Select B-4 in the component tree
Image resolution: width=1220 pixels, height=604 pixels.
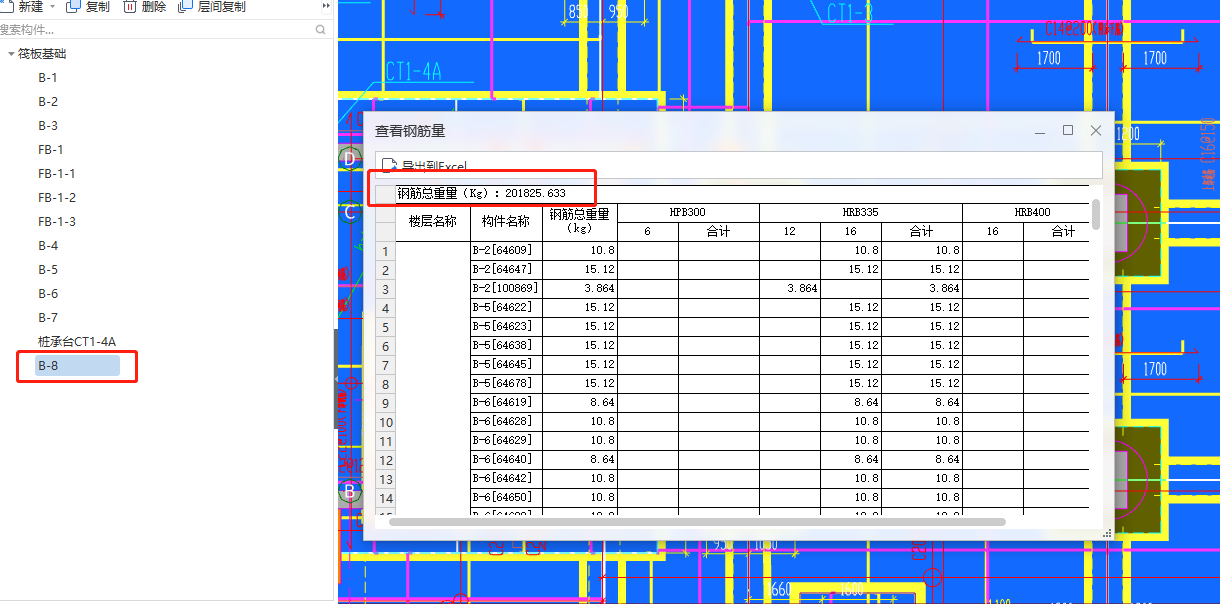(x=48, y=246)
